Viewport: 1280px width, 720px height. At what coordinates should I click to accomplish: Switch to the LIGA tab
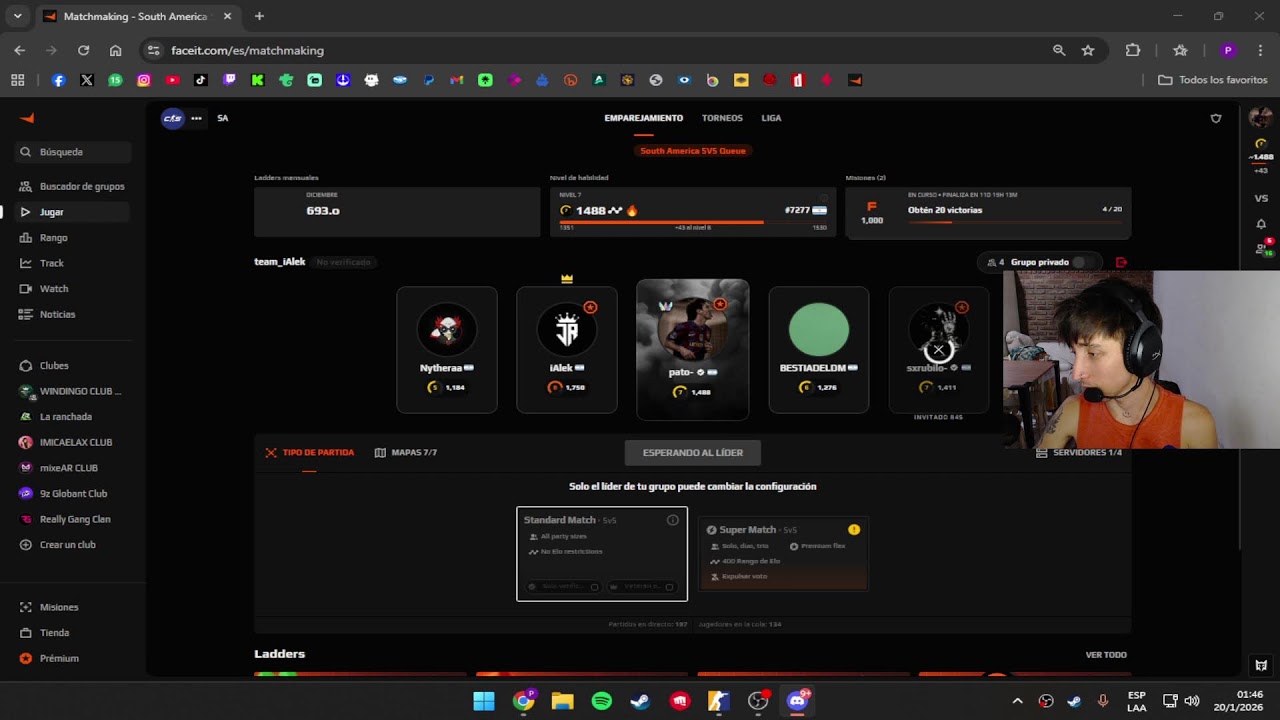[771, 118]
